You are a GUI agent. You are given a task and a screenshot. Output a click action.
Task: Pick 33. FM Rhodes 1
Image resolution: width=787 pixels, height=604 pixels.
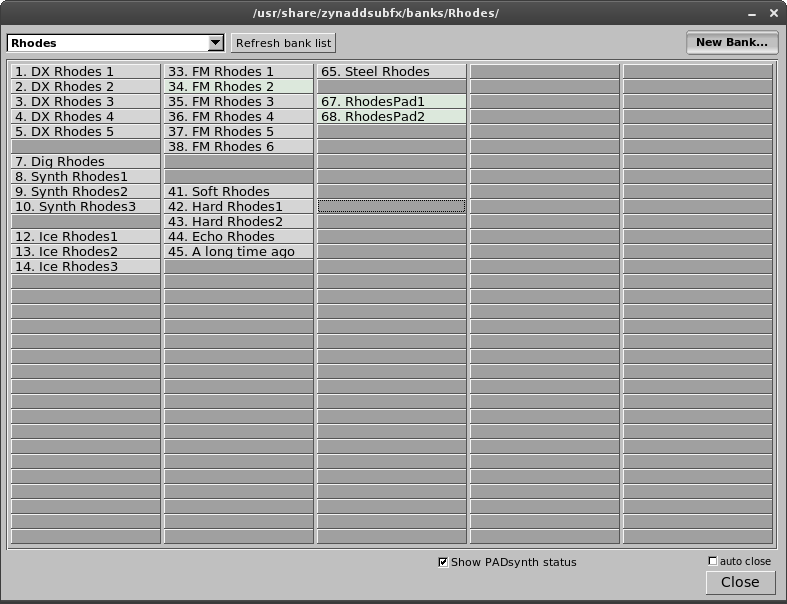click(238, 71)
